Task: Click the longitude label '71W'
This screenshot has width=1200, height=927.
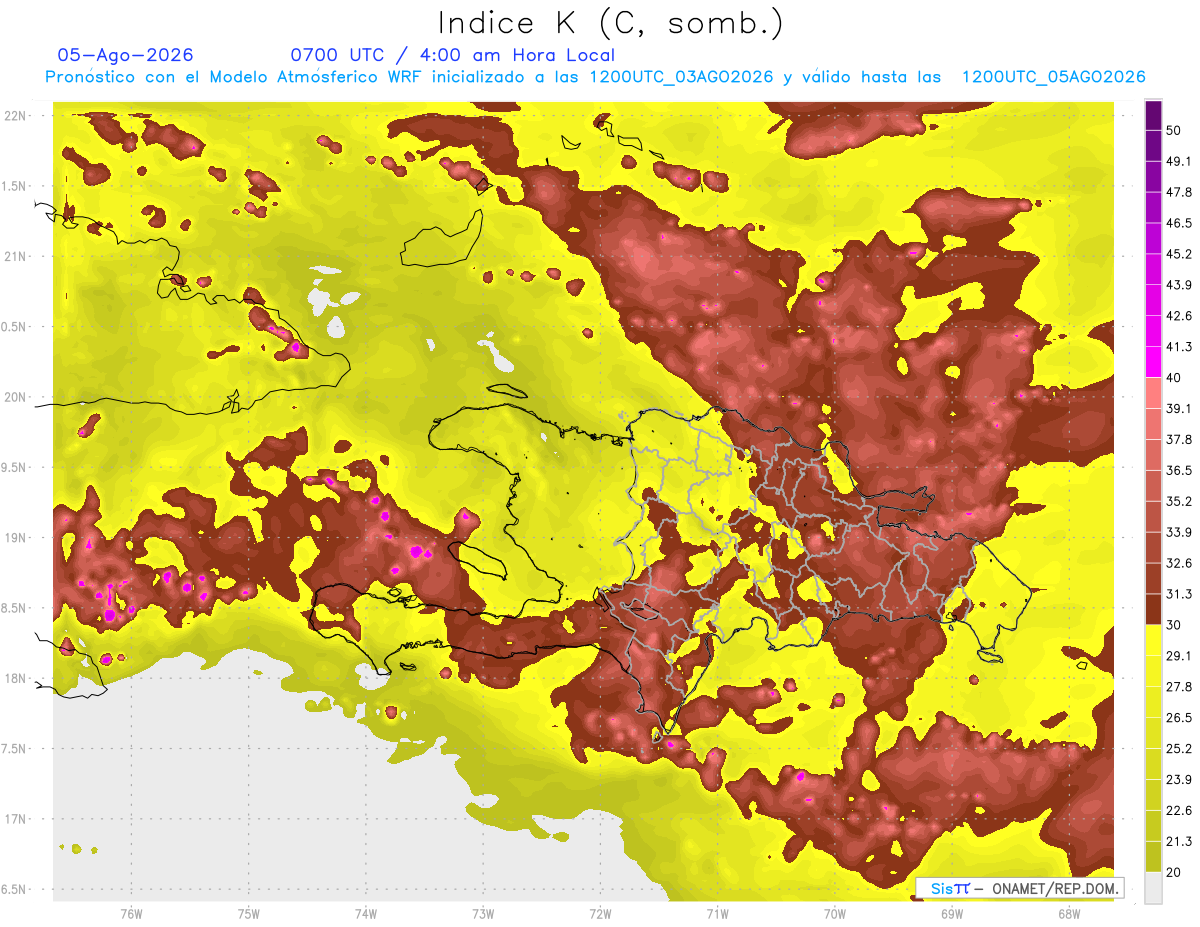Action: (717, 914)
